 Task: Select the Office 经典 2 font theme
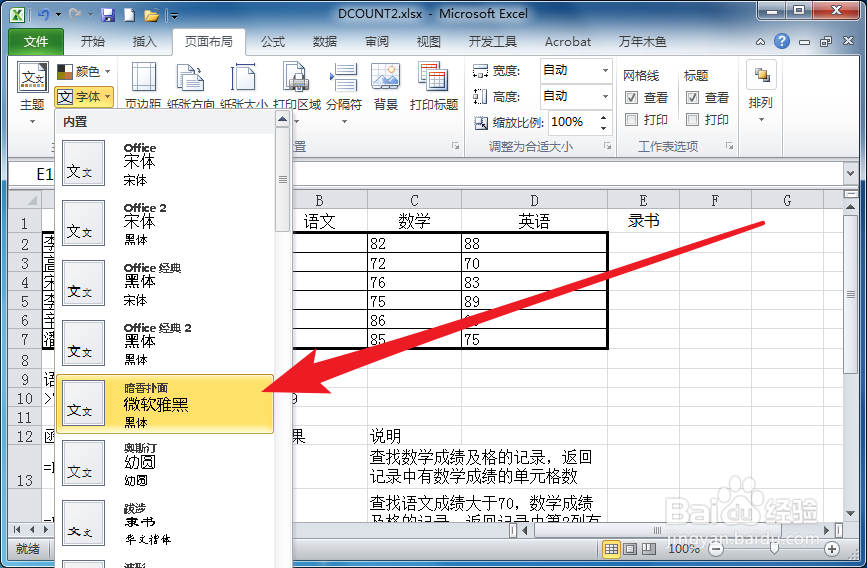click(165, 343)
